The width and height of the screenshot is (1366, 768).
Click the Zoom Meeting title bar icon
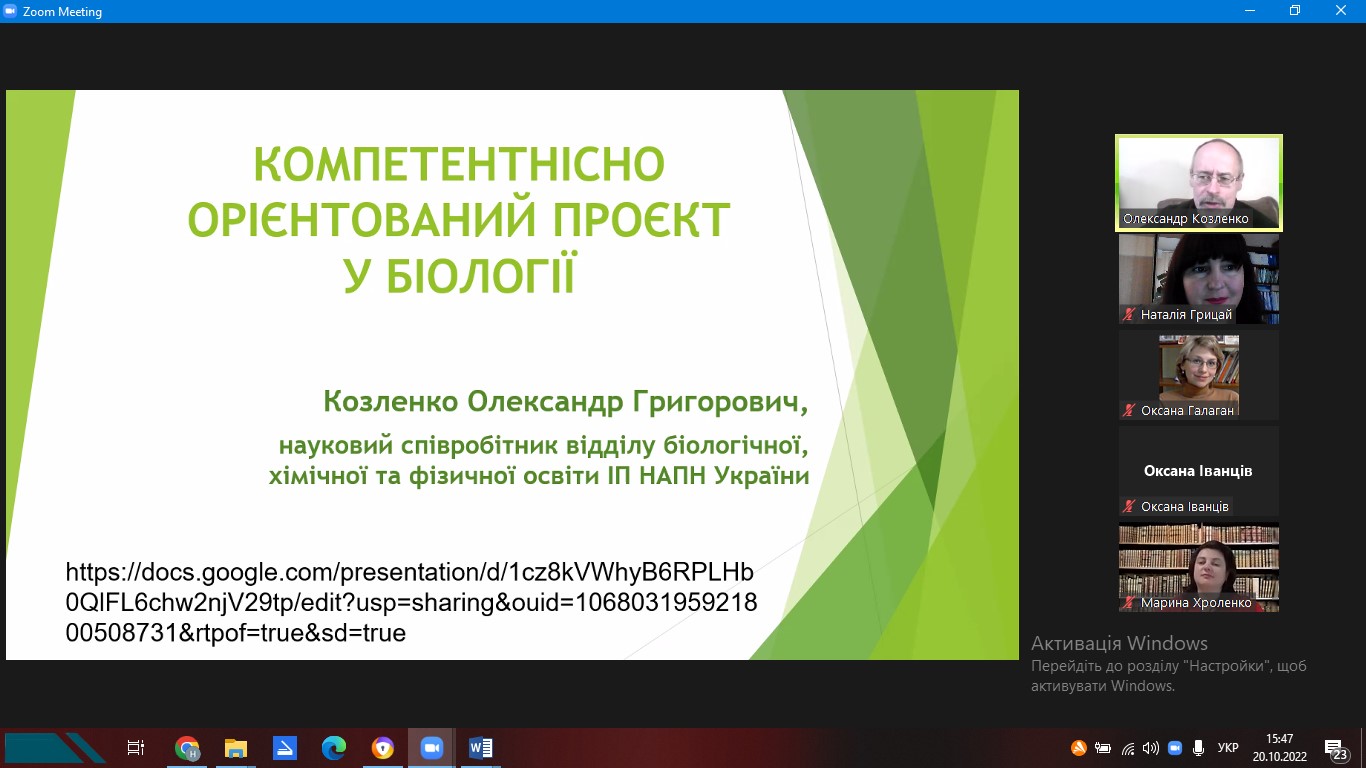pos(11,11)
